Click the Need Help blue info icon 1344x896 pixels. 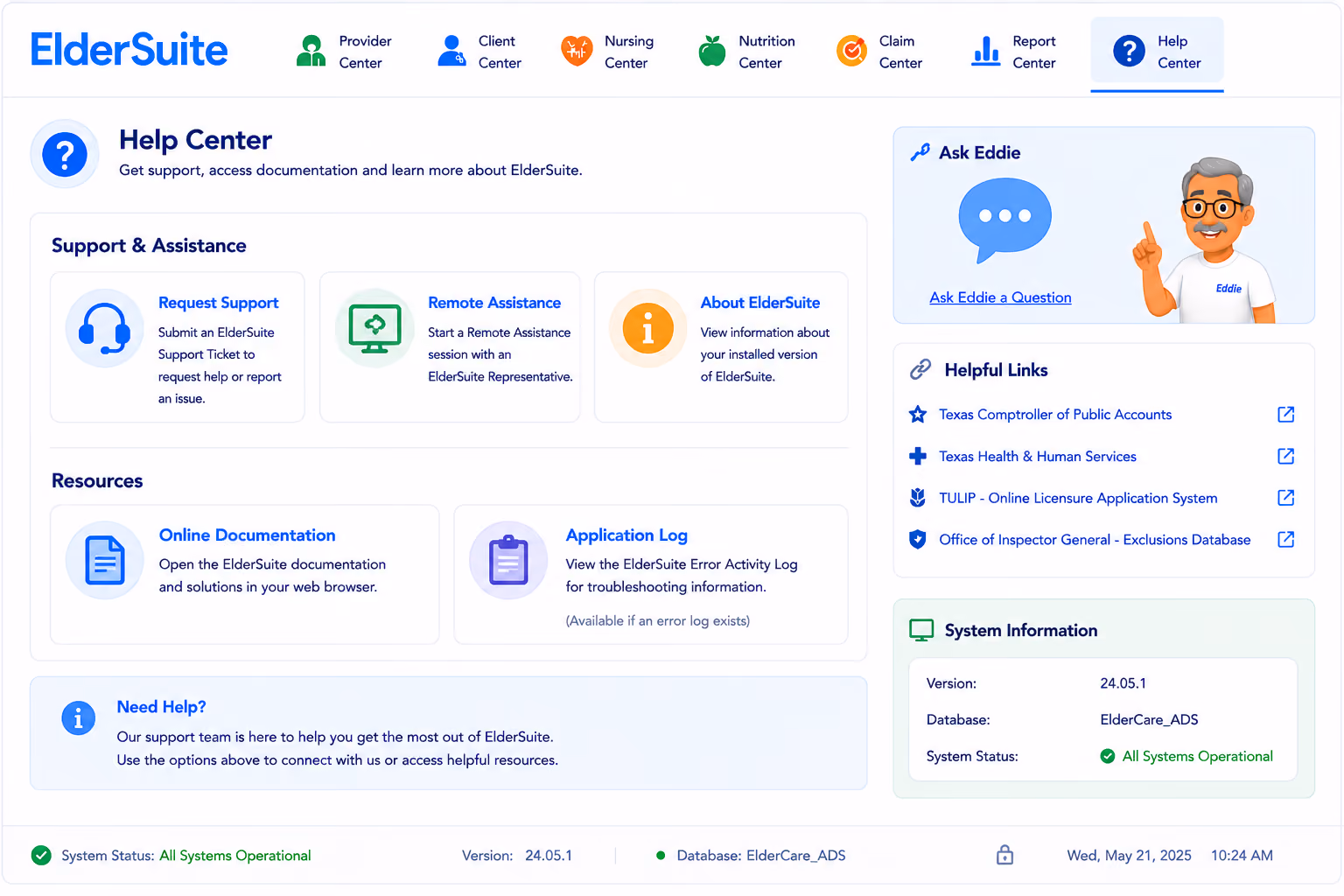pos(78,718)
